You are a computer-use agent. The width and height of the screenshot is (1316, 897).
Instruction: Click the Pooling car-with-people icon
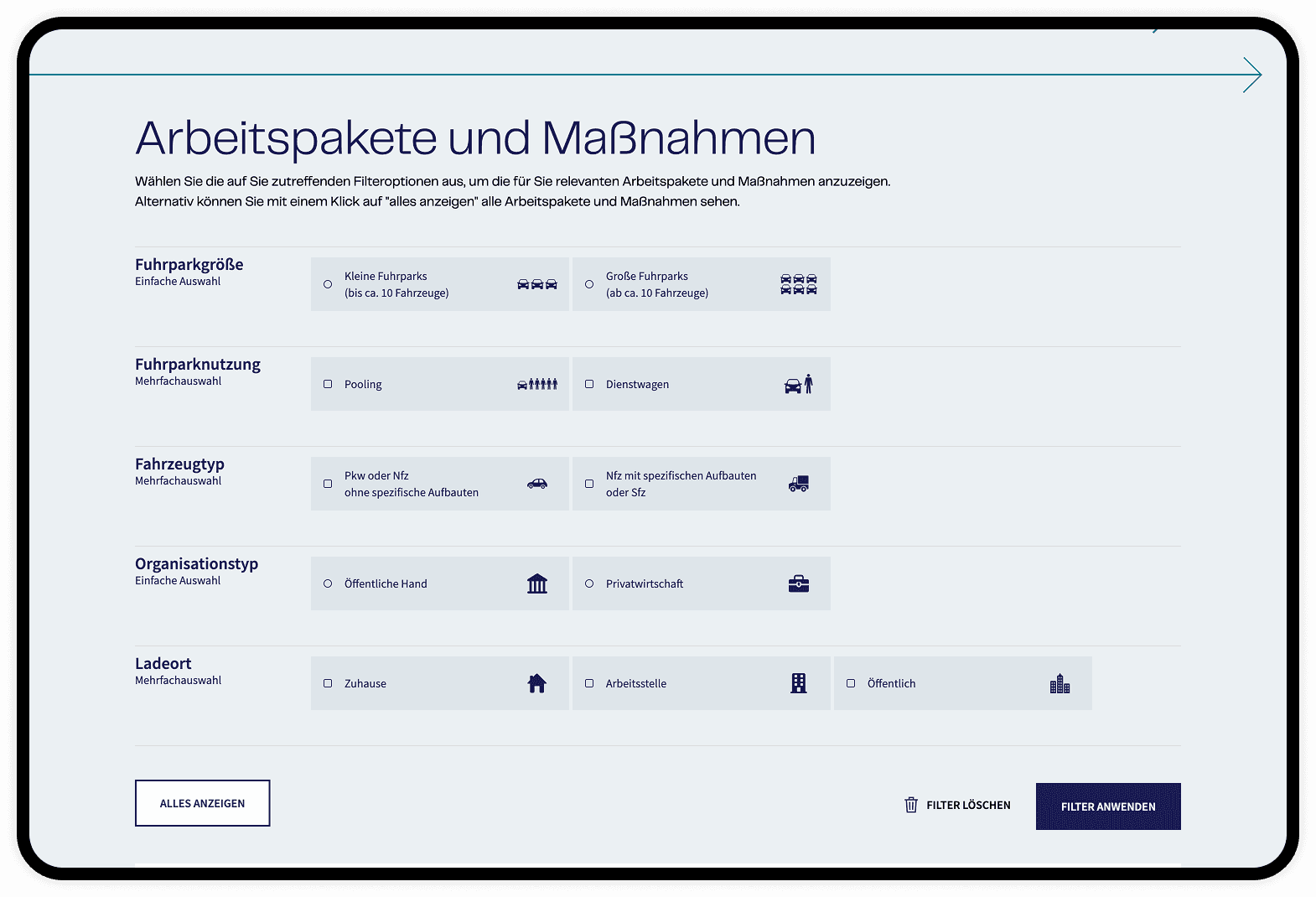pyautogui.click(x=537, y=384)
